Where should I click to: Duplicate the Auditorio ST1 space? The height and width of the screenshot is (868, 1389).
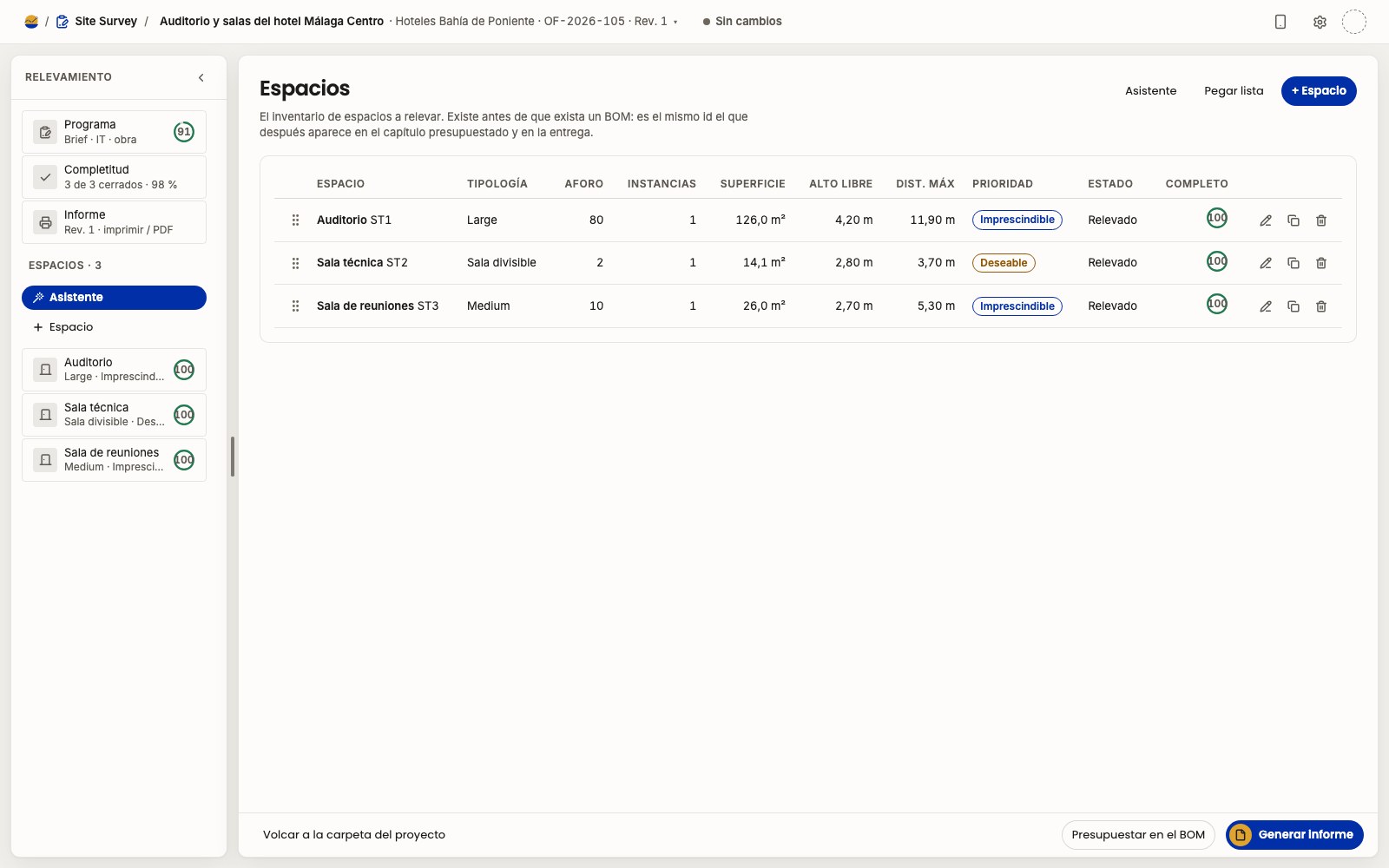coord(1294,220)
